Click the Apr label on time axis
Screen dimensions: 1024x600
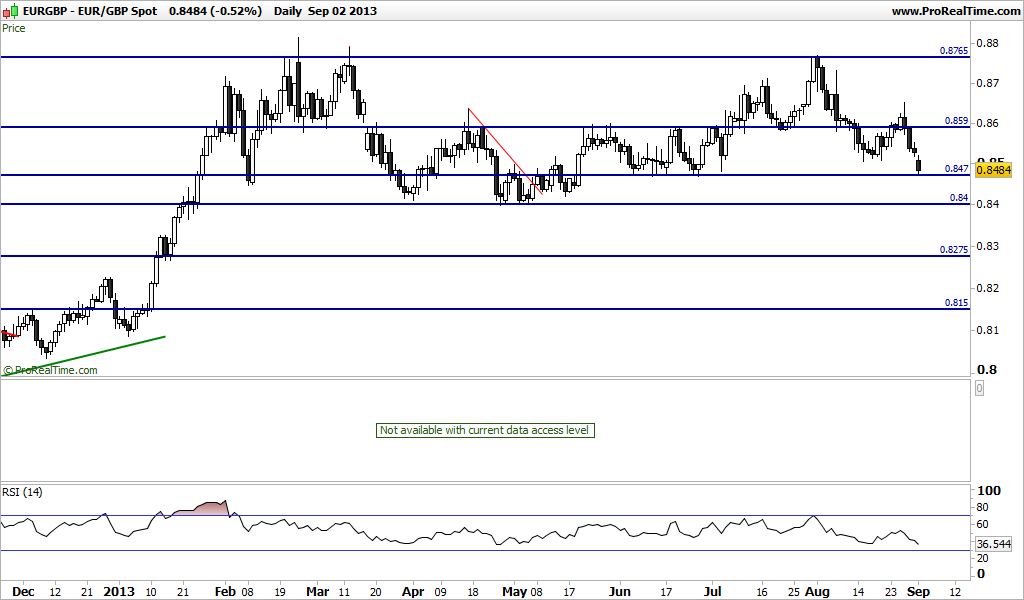pos(413,592)
